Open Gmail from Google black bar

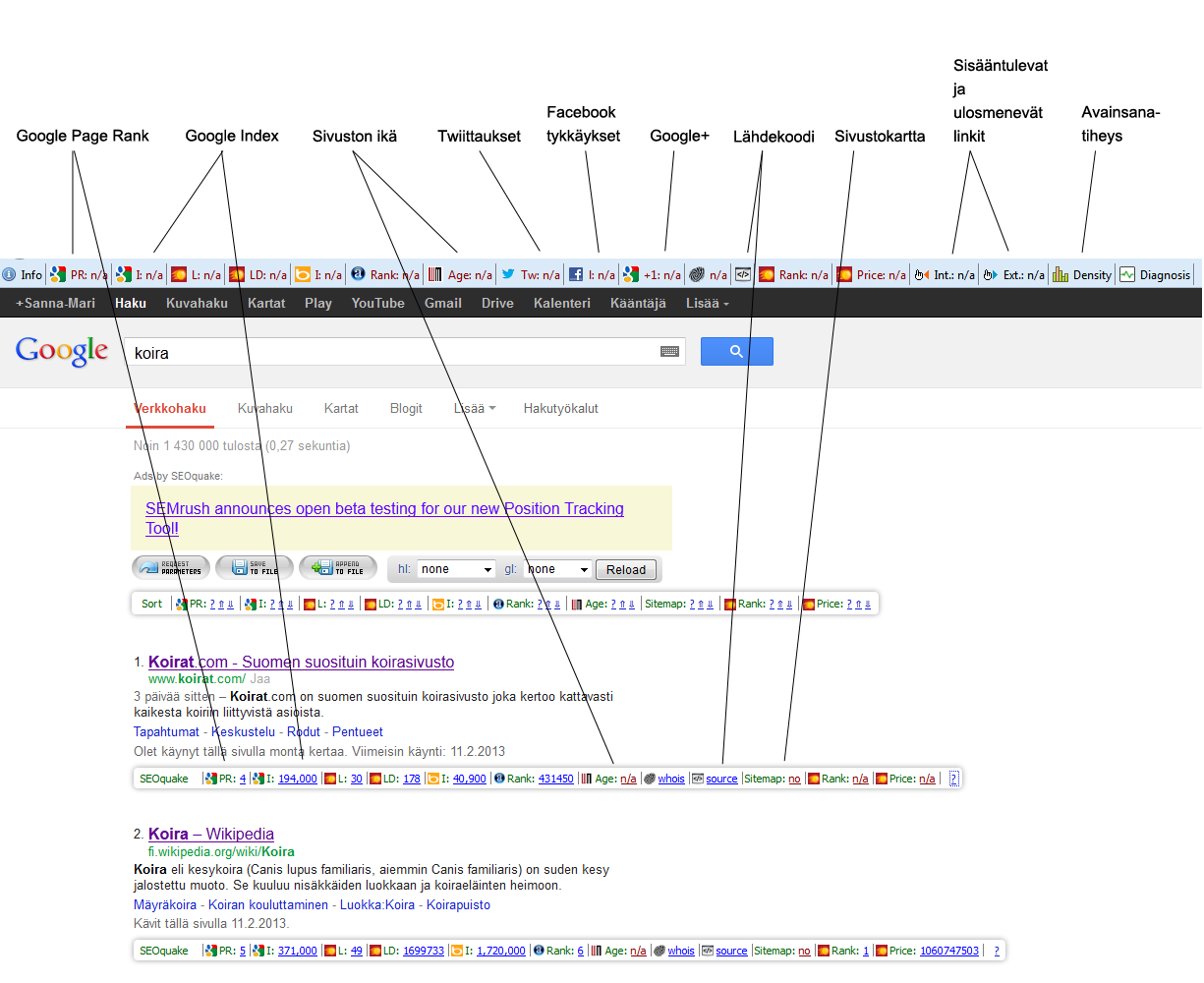click(443, 303)
